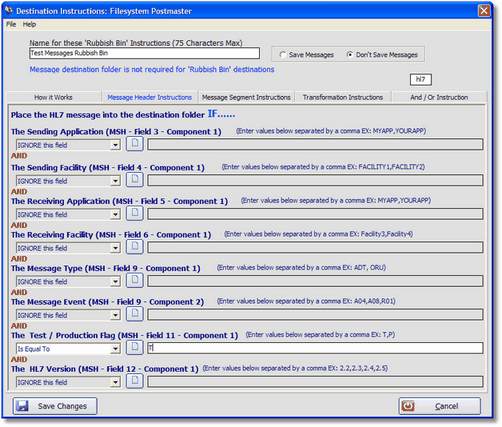
Task: Click document icon beside Test / Production Flag
Action: tap(135, 348)
